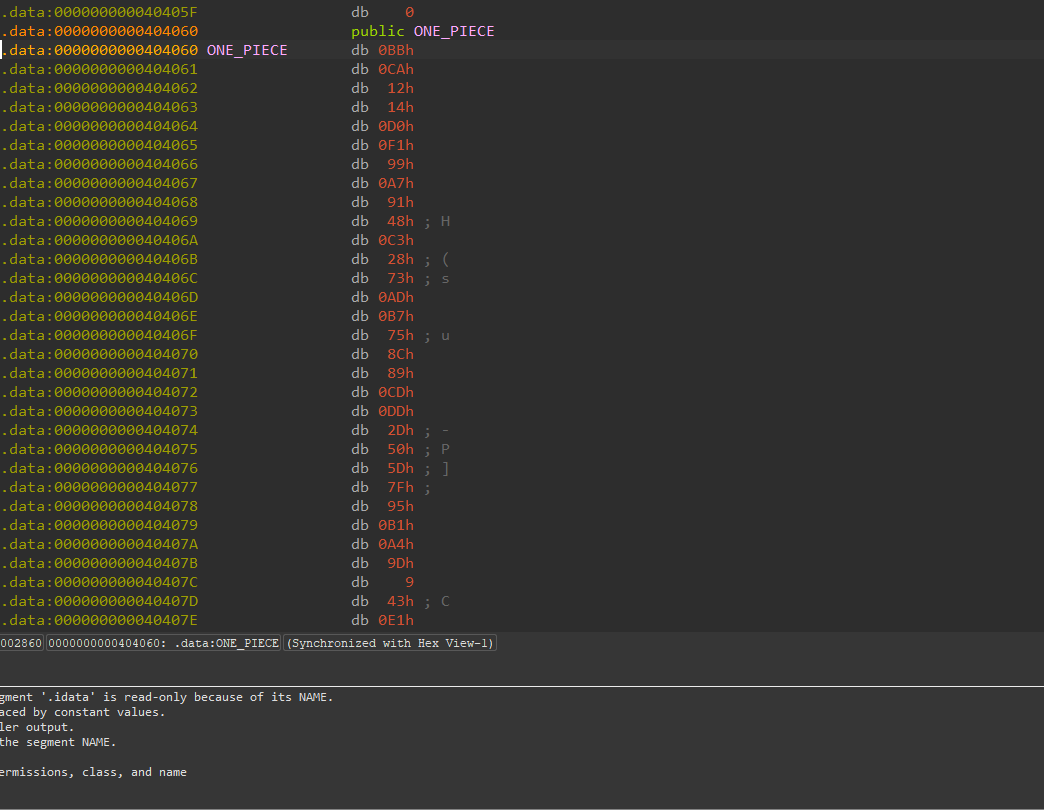Click the .data:ONE_PIECE status bar location field

tap(164, 643)
